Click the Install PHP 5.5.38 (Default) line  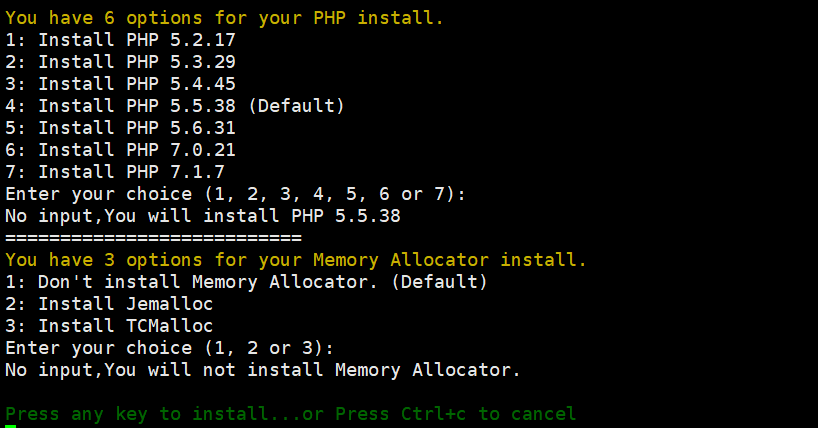tap(175, 106)
